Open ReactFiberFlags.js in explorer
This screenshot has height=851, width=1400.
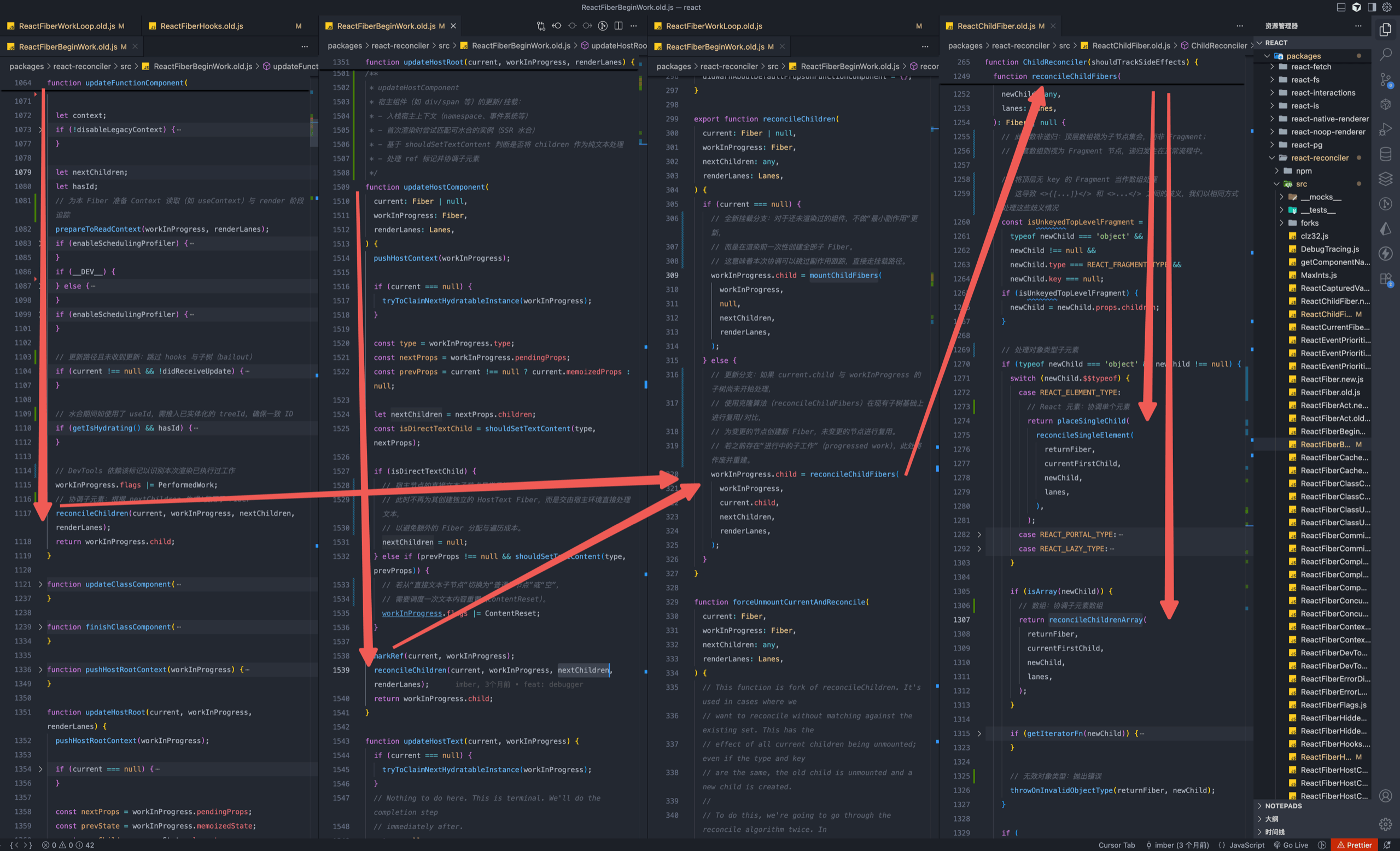pos(1333,705)
